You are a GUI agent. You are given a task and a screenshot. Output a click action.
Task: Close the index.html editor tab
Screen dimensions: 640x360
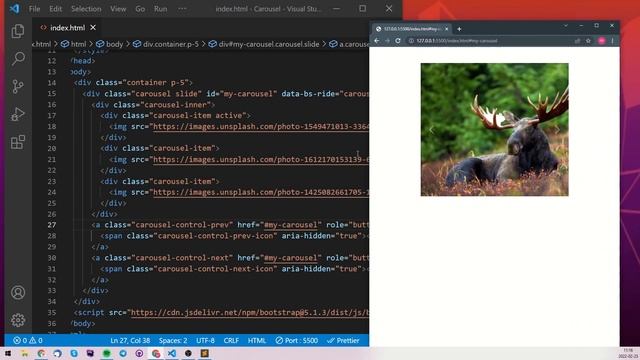[x=93, y=28]
